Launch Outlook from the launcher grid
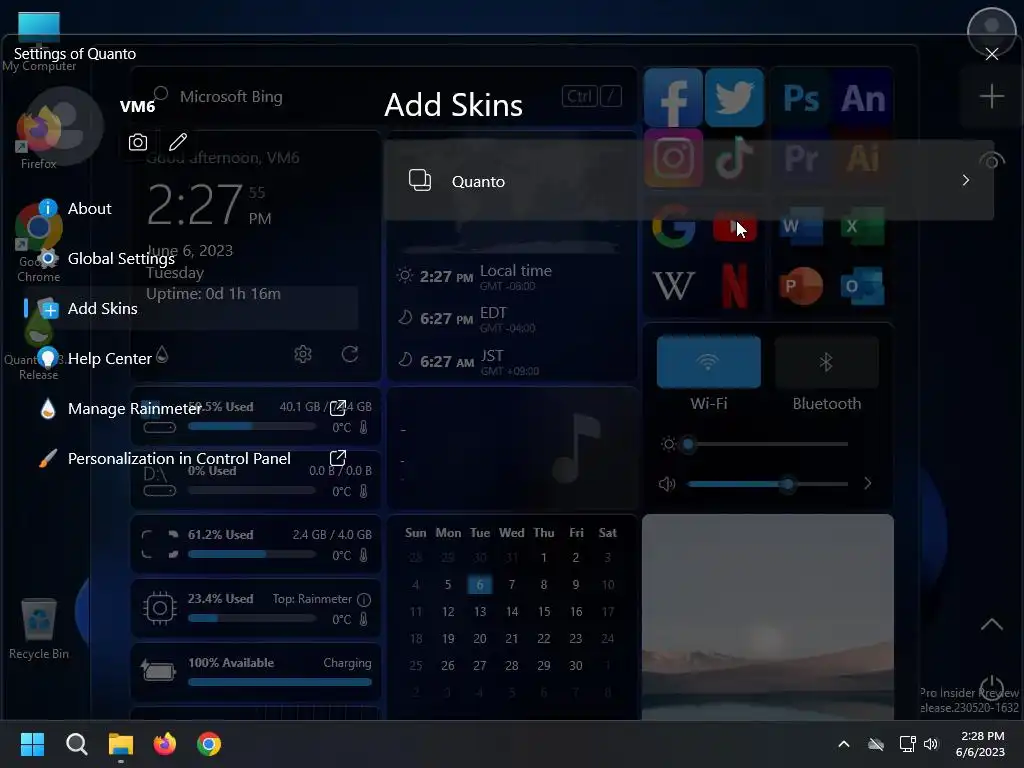 pyautogui.click(x=863, y=285)
